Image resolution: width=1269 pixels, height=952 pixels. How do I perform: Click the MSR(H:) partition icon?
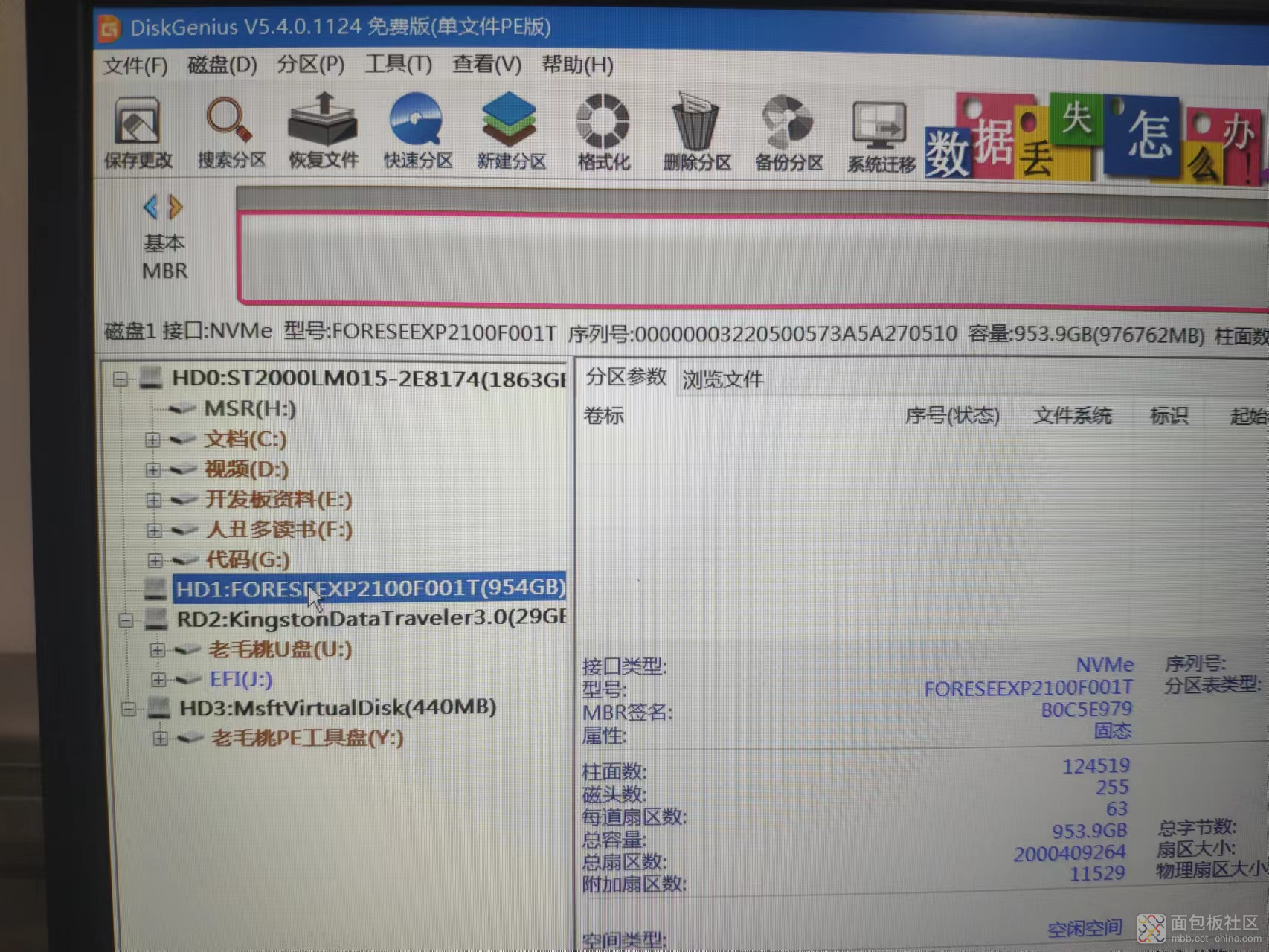pyautogui.click(x=182, y=408)
